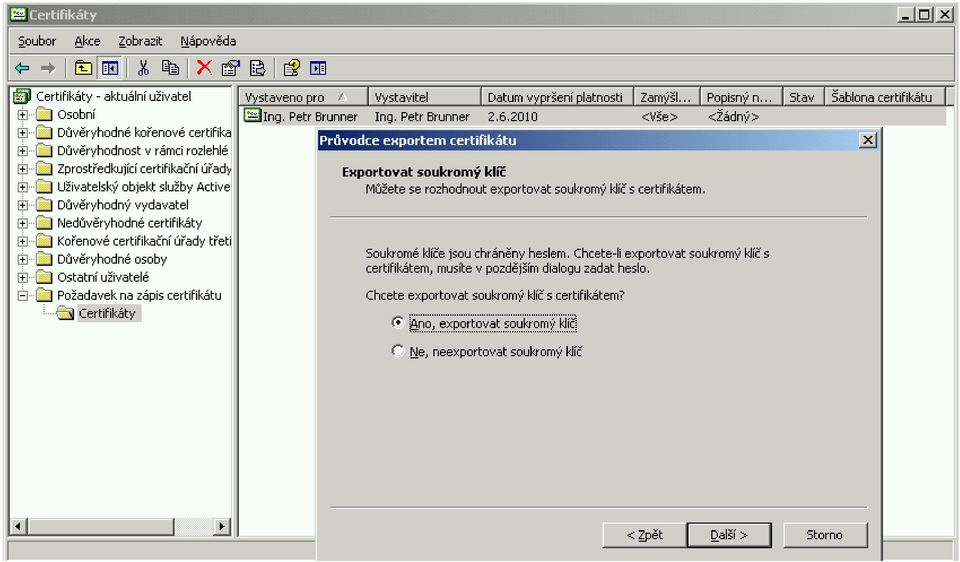Expand the Důvěryhodné osoby node

[x=23, y=259]
